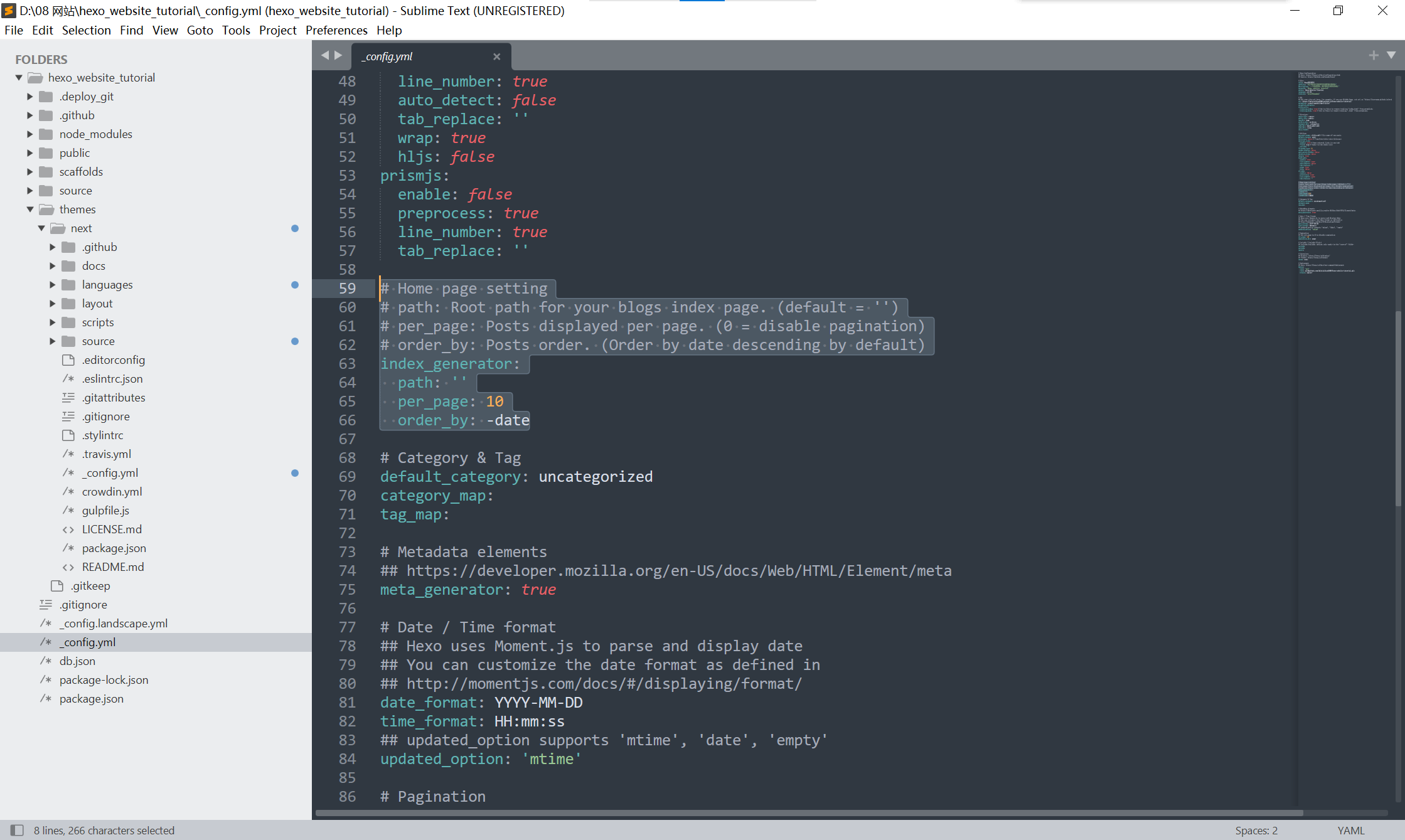Open the Goto menu
Image resolution: width=1405 pixels, height=840 pixels.
tap(200, 30)
